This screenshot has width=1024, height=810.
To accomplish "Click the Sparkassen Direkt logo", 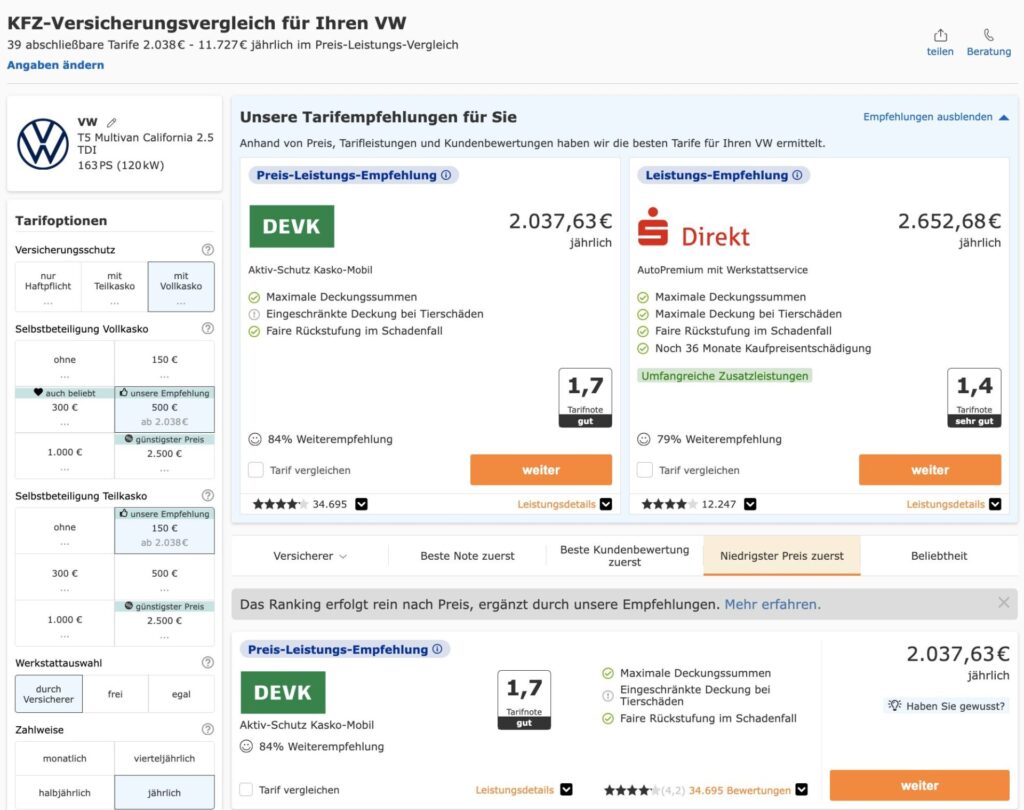I will [694, 227].
